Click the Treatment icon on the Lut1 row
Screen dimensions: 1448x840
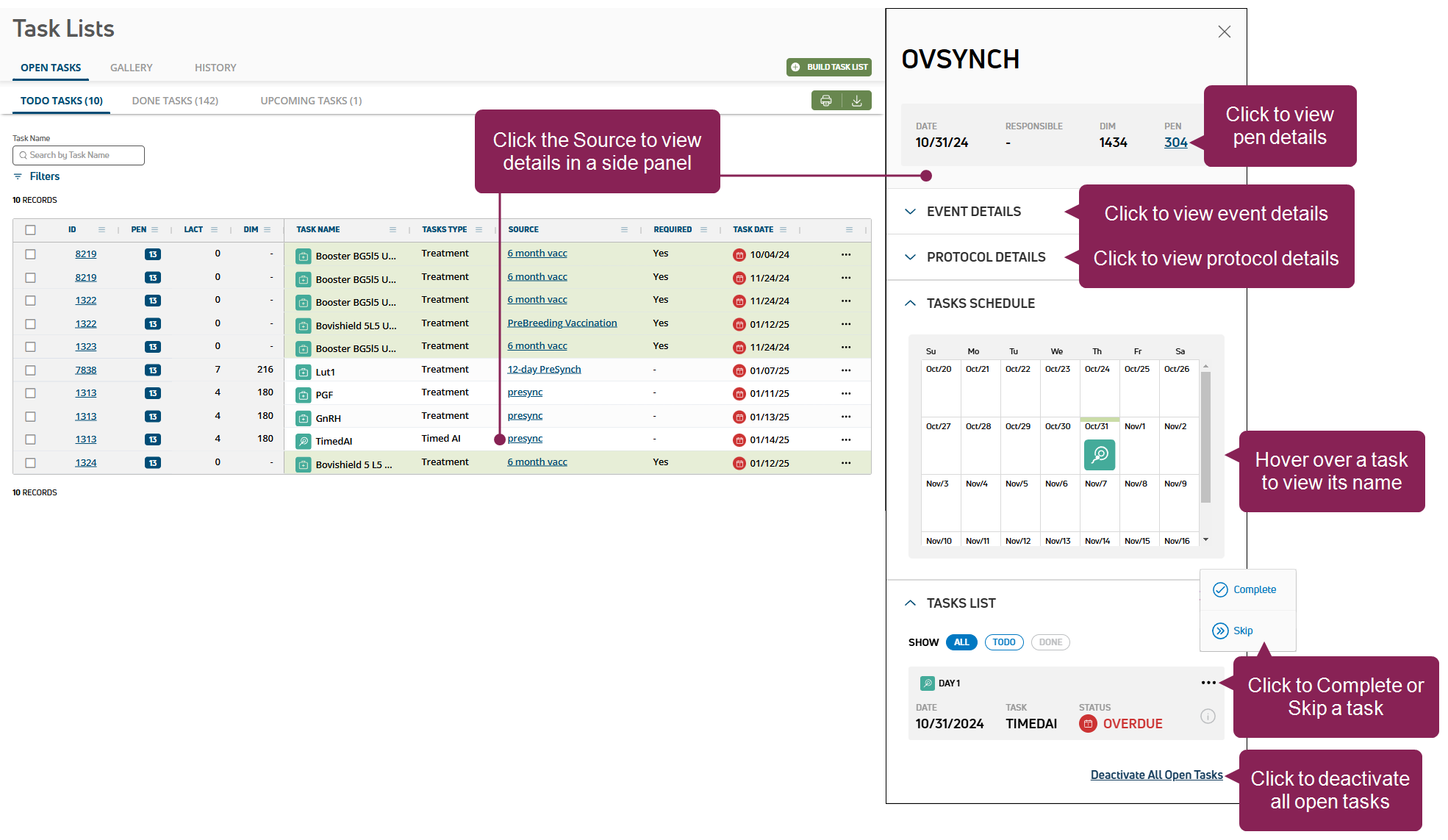click(x=304, y=372)
